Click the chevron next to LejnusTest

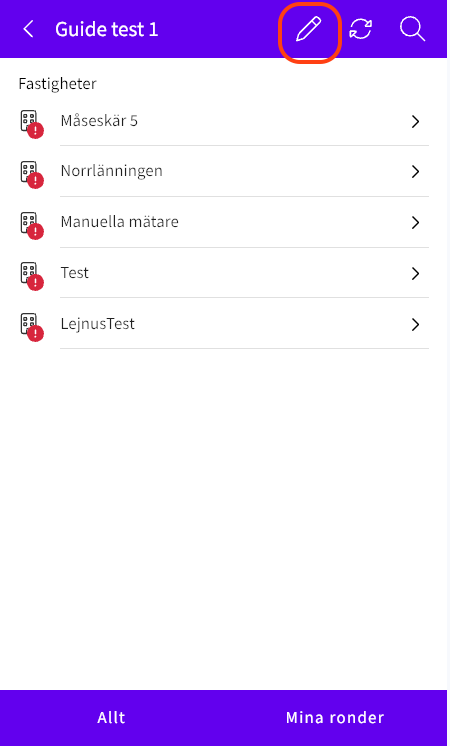(415, 324)
